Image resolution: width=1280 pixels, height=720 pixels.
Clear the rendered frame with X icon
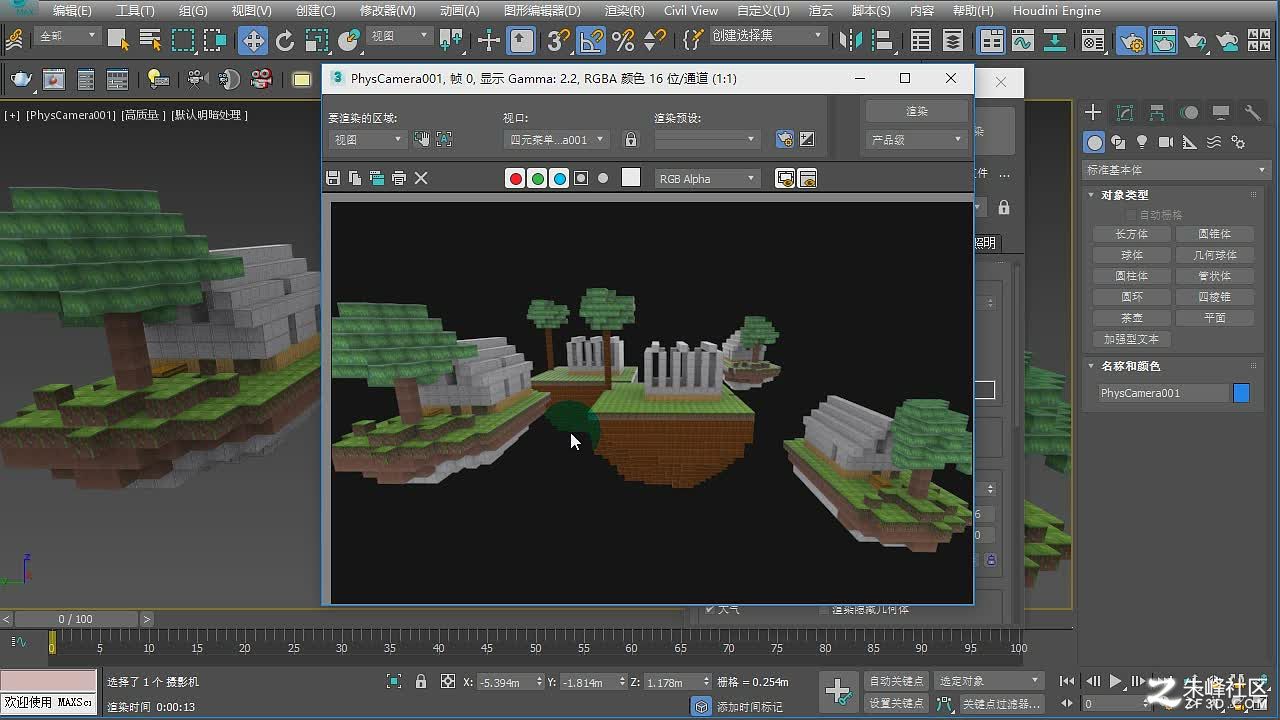click(x=421, y=178)
